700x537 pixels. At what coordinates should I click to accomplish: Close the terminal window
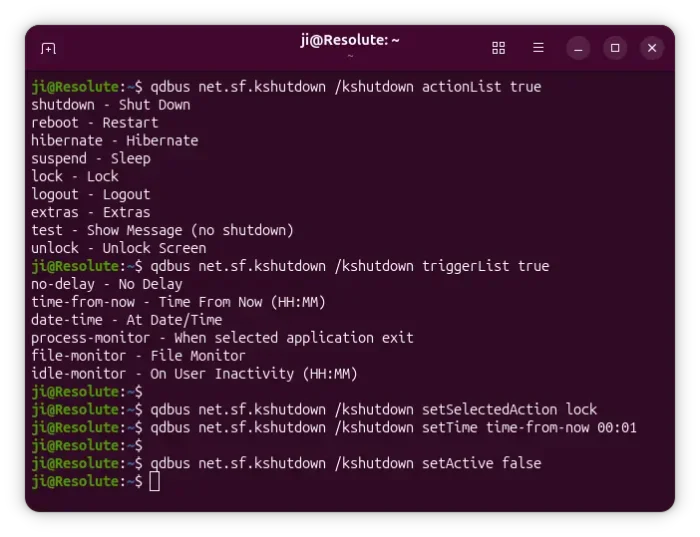(652, 48)
